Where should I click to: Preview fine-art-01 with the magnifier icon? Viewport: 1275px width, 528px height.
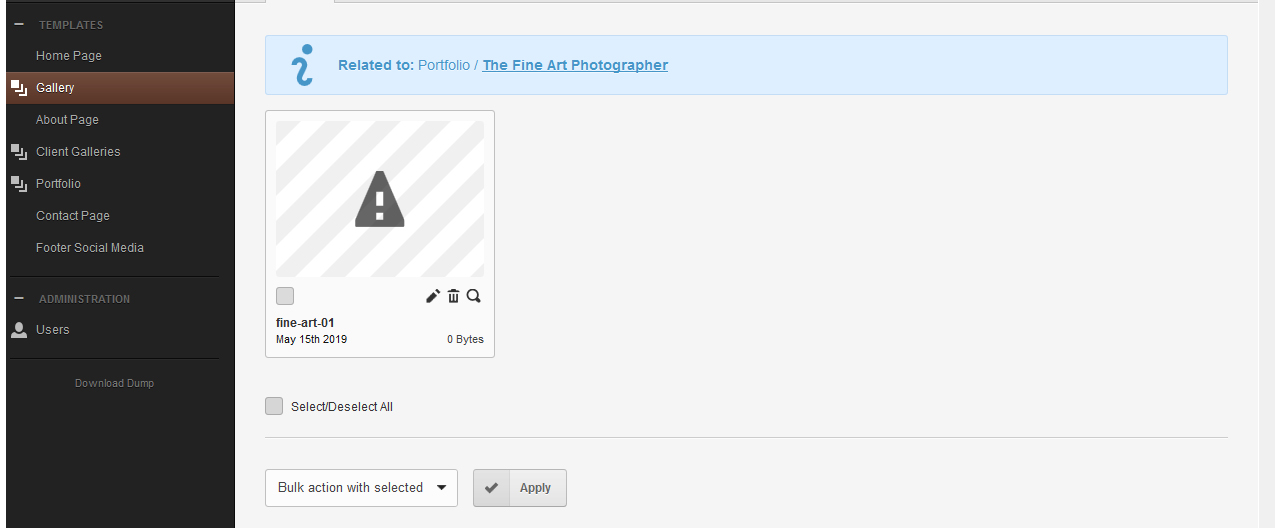point(474,296)
